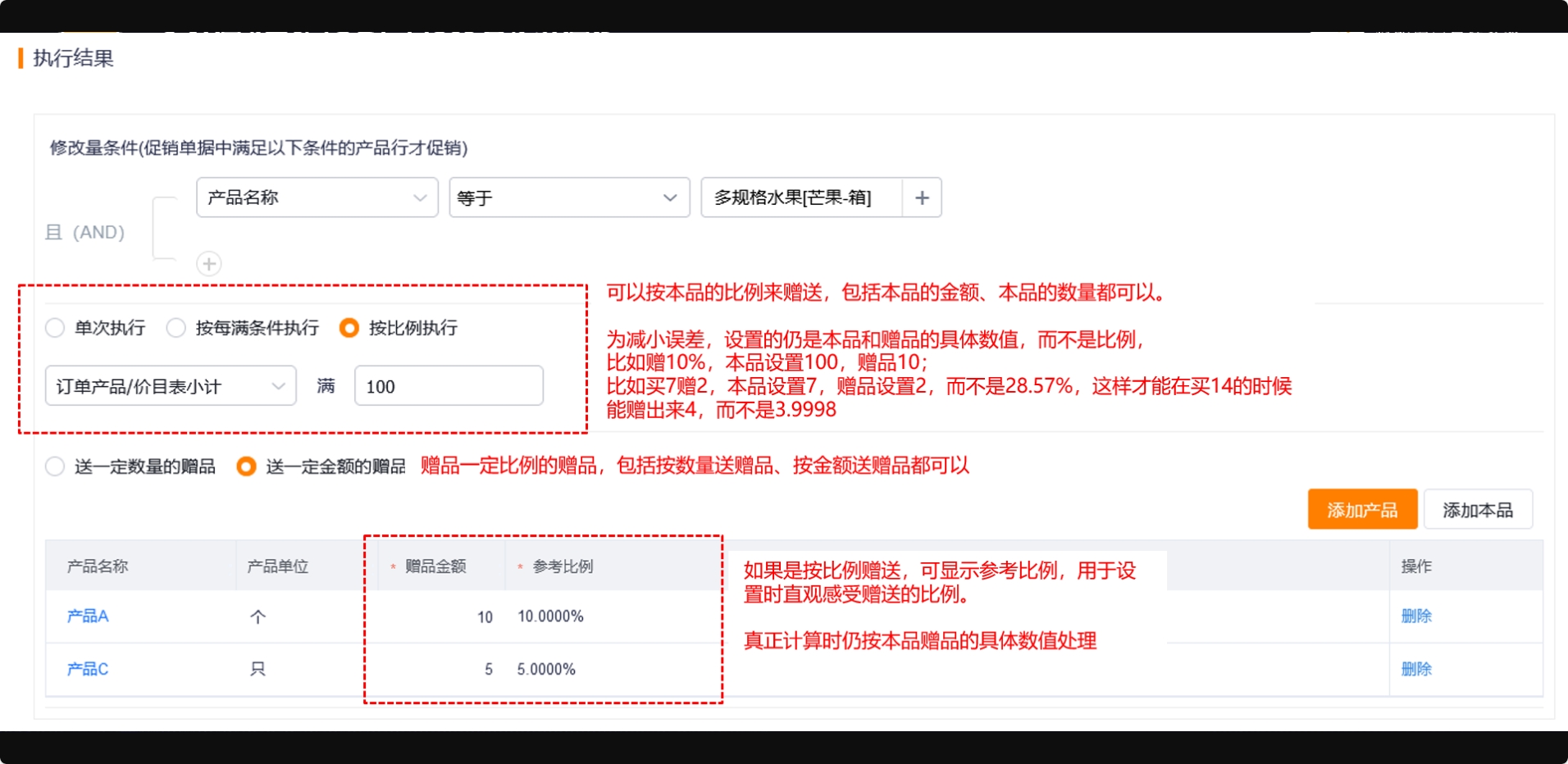
Task: Click the 添加产品 orange button
Action: point(1362,510)
